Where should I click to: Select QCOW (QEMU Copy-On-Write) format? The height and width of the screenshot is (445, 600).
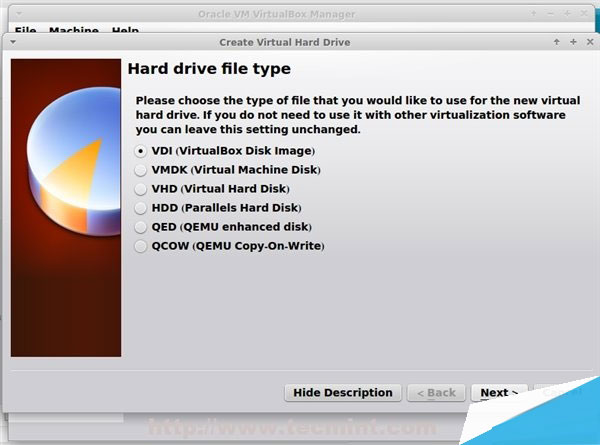230,246
